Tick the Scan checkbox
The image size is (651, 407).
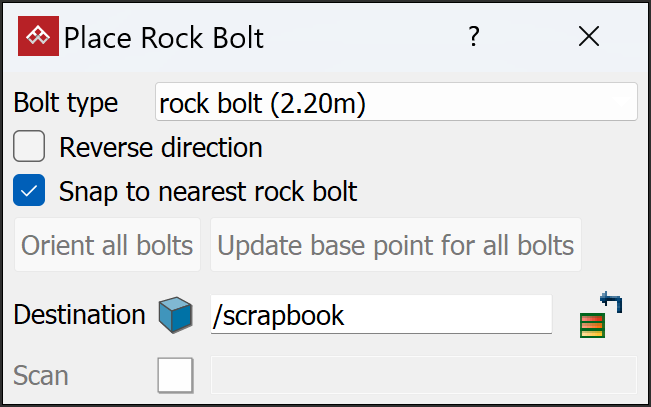tap(175, 376)
